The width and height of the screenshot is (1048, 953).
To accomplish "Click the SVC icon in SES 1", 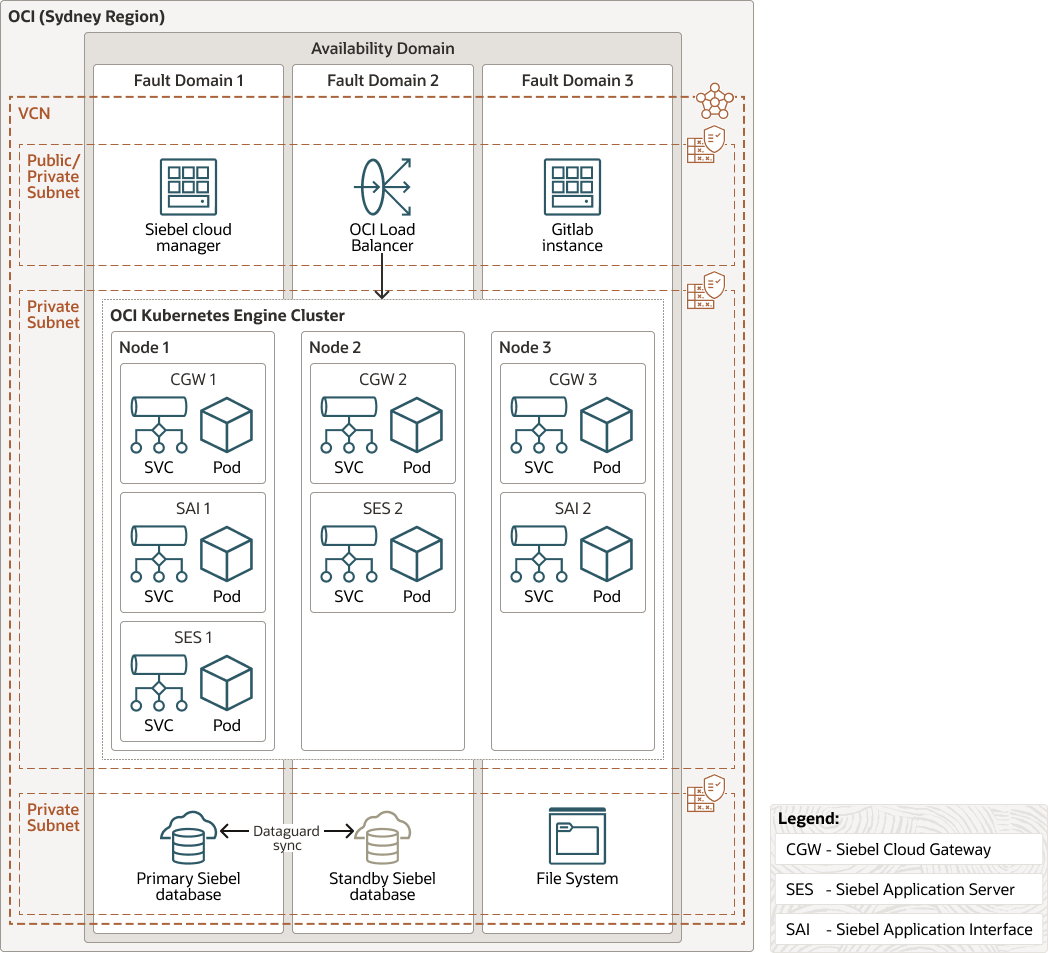I will pyautogui.click(x=159, y=683).
